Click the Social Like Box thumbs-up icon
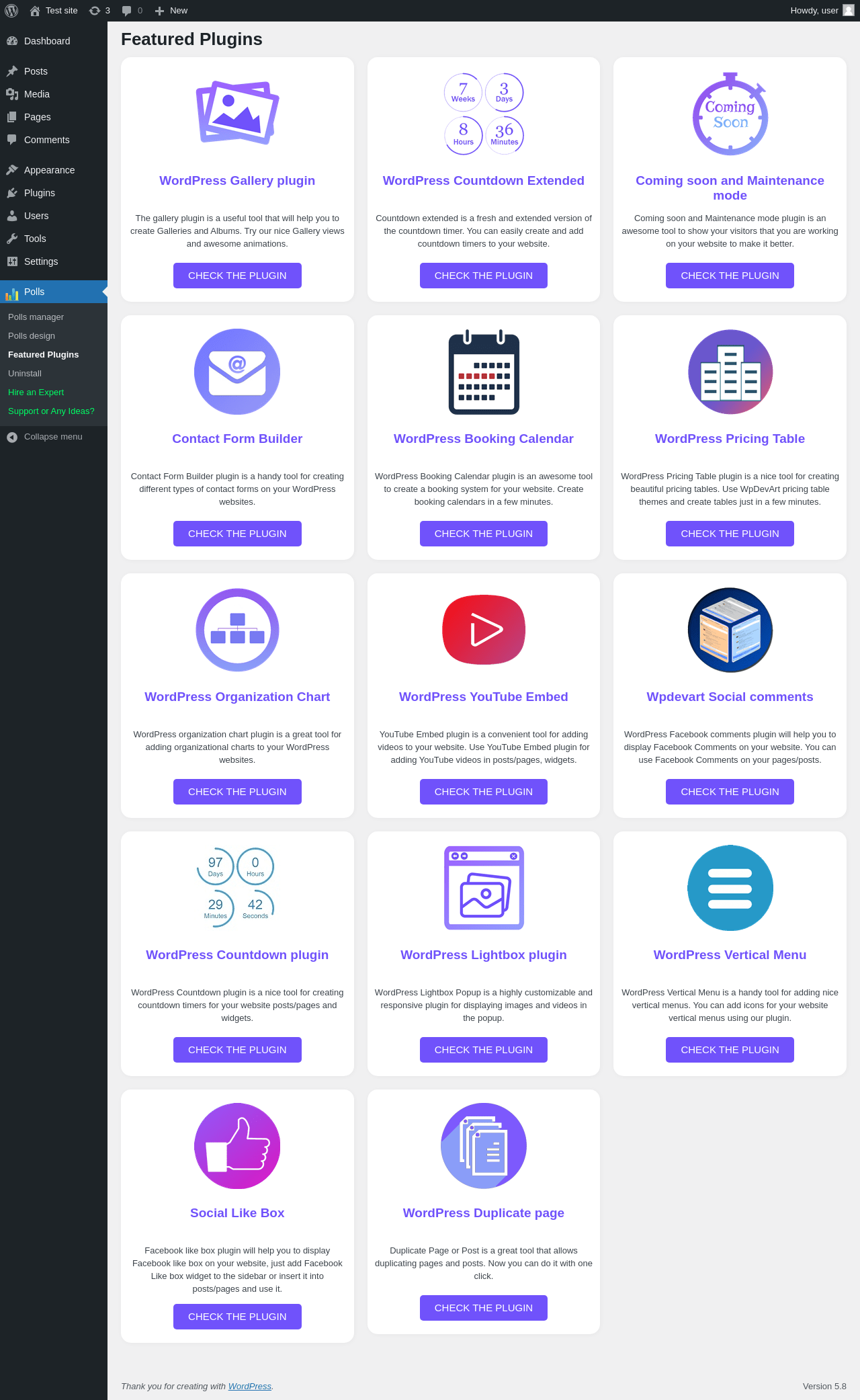This screenshot has height=1400, width=860. (x=237, y=1146)
